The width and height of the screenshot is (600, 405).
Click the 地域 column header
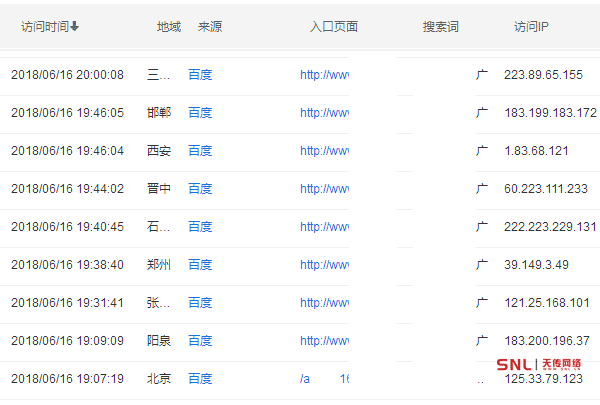(169, 27)
